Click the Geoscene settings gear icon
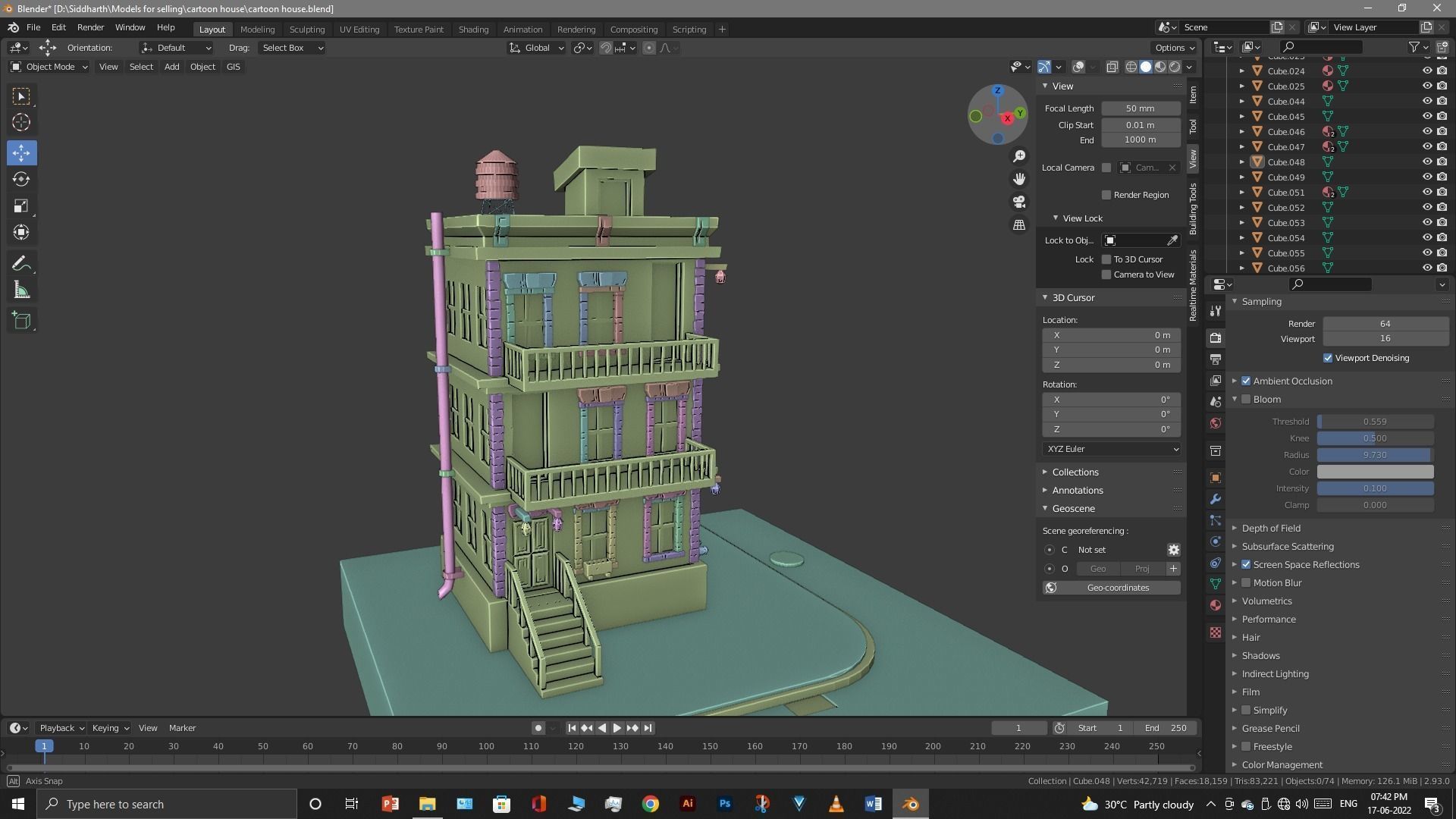Image resolution: width=1456 pixels, height=819 pixels. point(1173,550)
